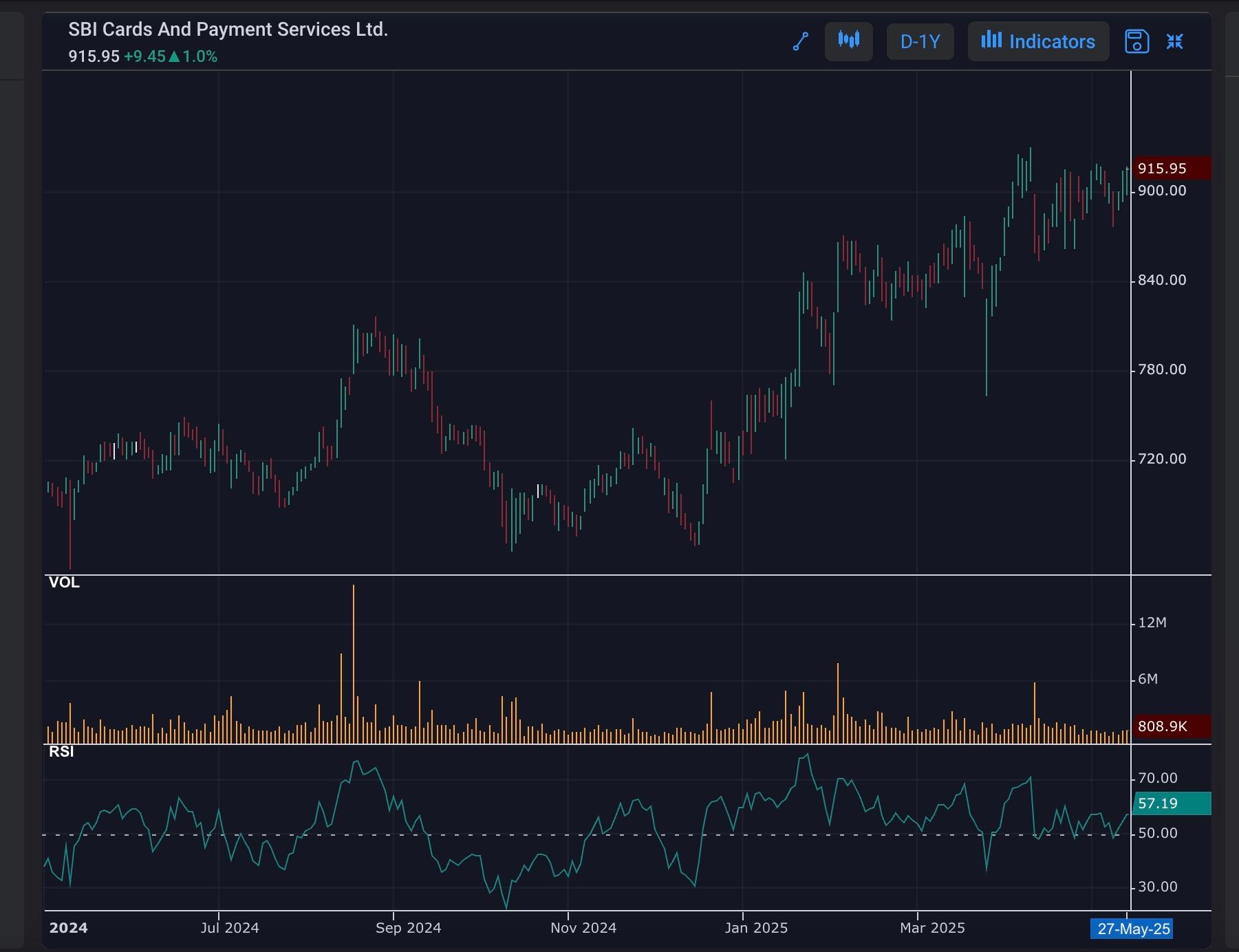Click the save chart icon
The image size is (1239, 952).
(1136, 41)
